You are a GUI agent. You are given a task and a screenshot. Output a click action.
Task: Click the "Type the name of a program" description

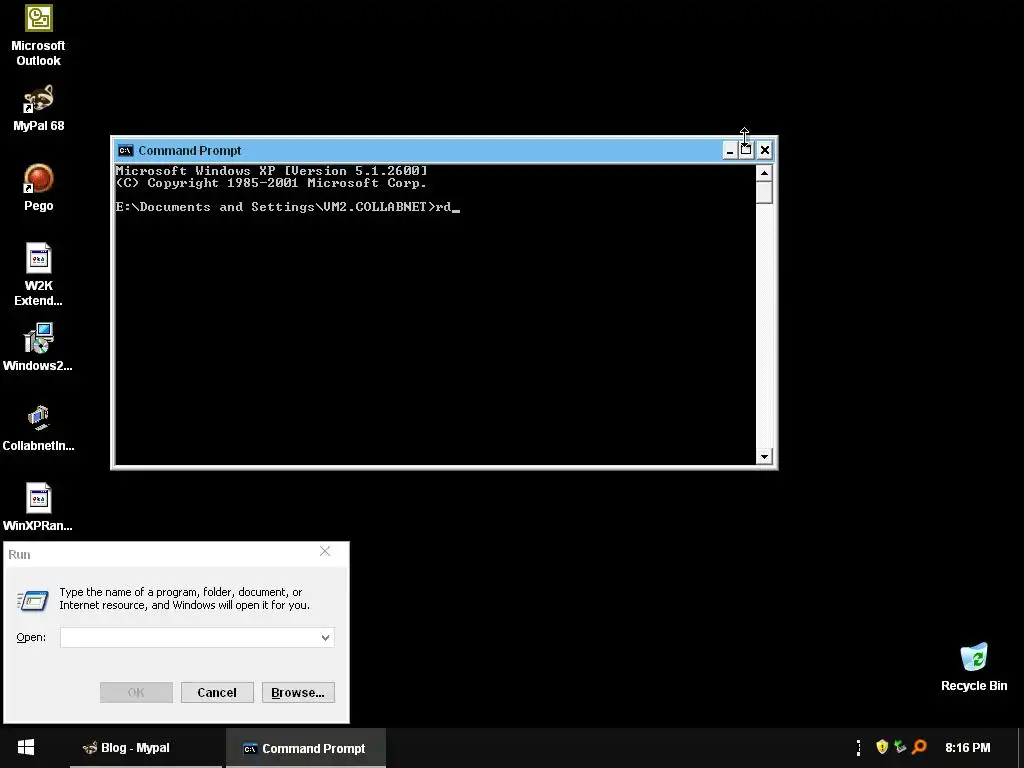click(x=185, y=598)
